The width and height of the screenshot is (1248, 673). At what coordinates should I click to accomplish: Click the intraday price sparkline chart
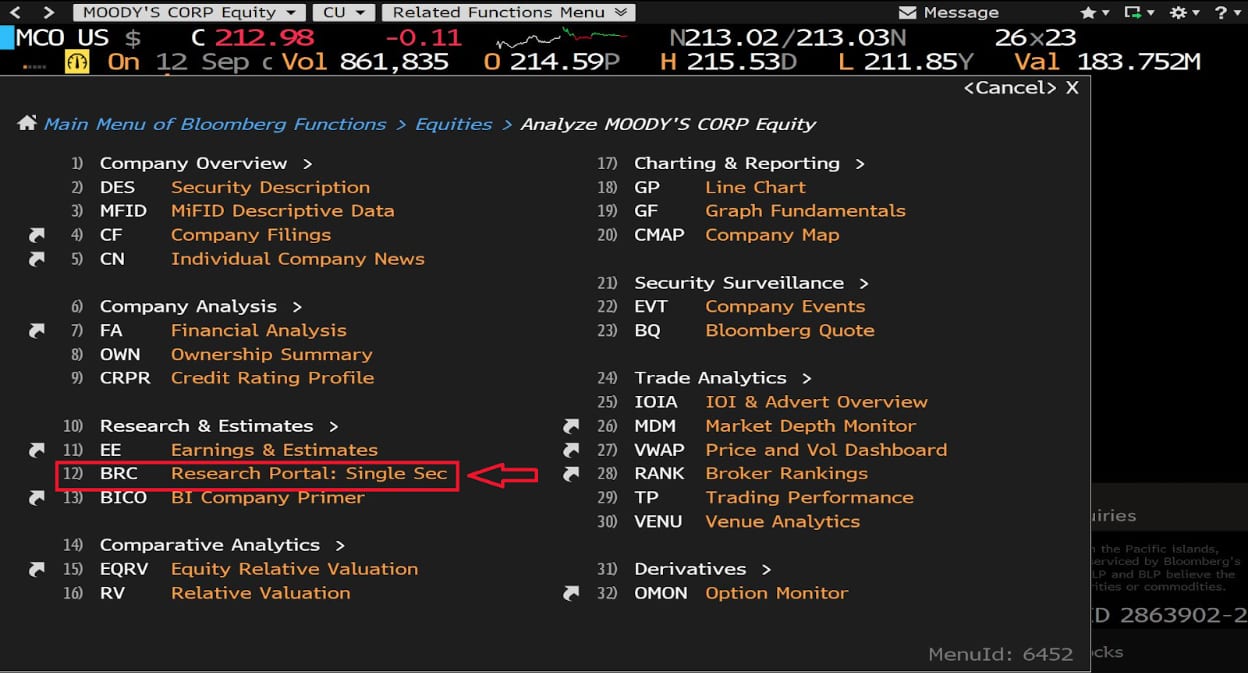click(x=562, y=38)
